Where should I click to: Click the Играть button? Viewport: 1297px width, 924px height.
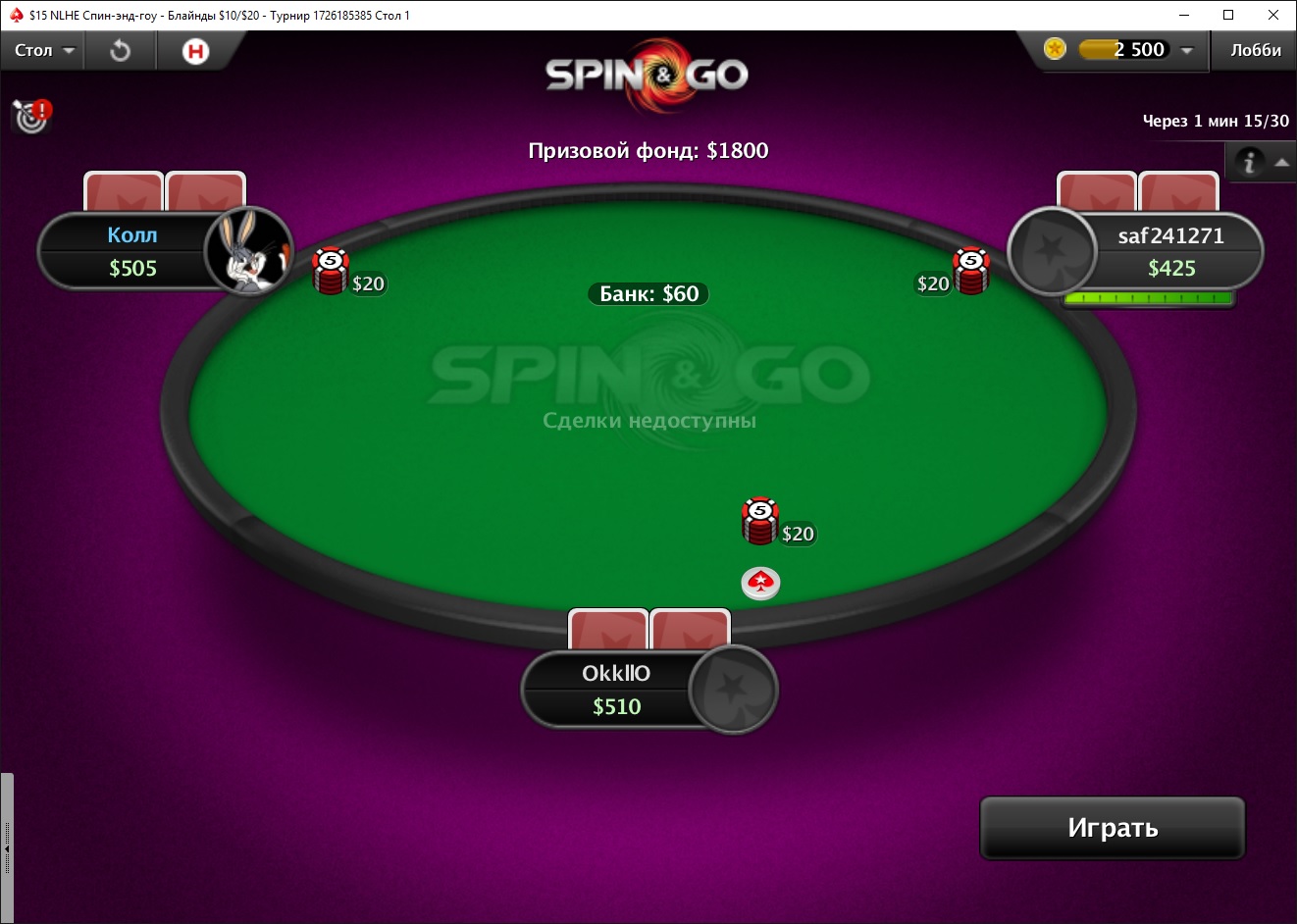click(x=1113, y=828)
